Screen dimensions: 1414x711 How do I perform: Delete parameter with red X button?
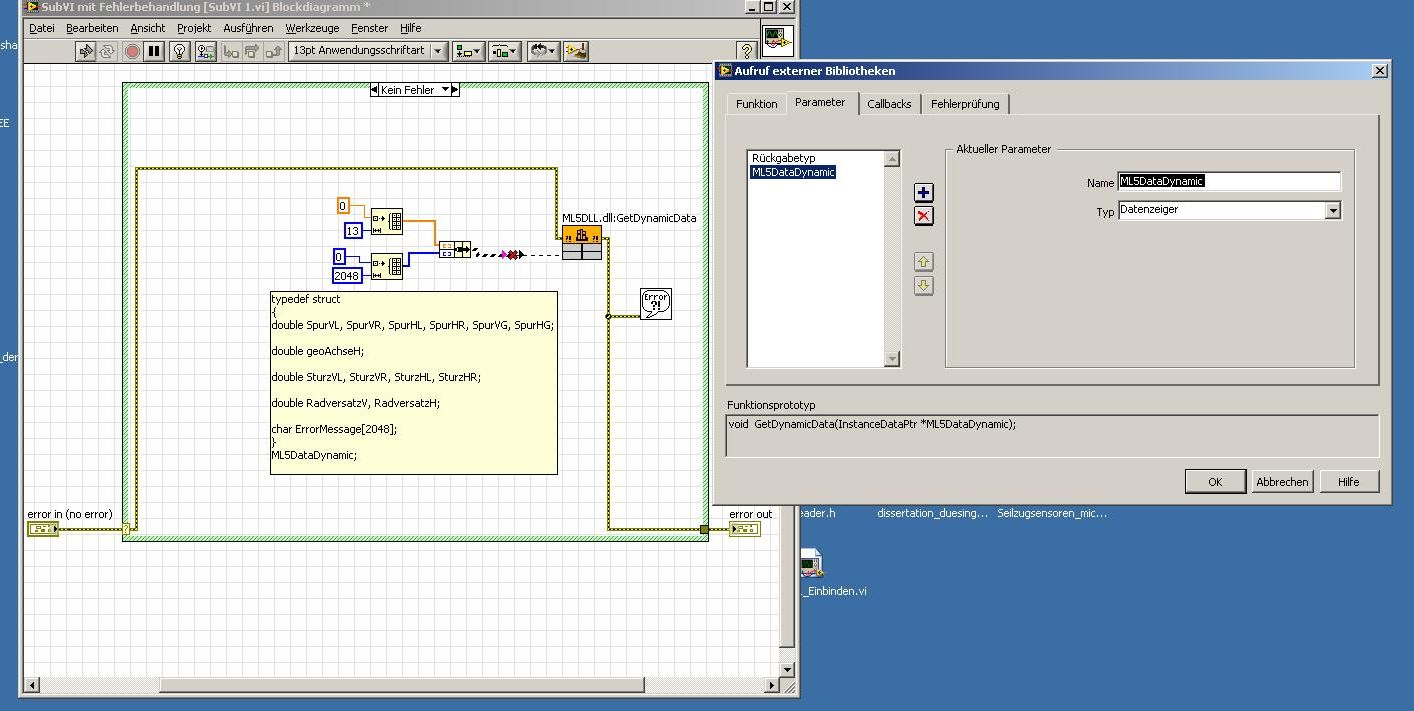(x=923, y=216)
